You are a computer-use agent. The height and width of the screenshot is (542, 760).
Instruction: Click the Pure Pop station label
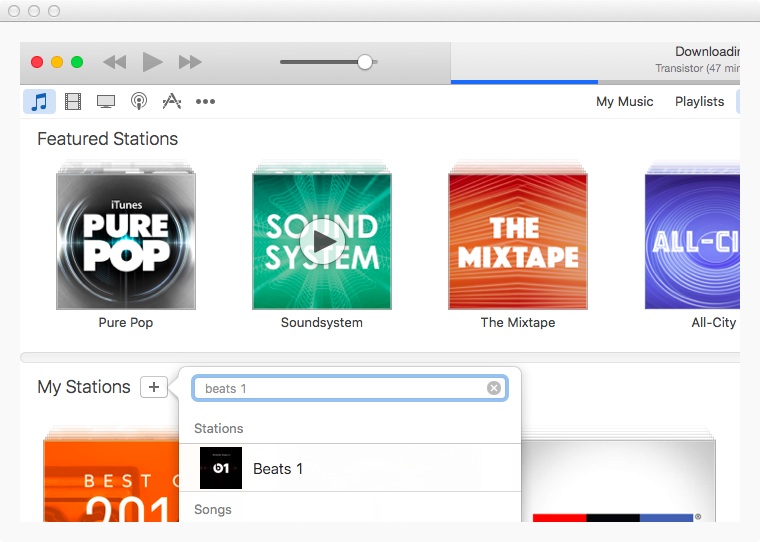click(x=126, y=322)
